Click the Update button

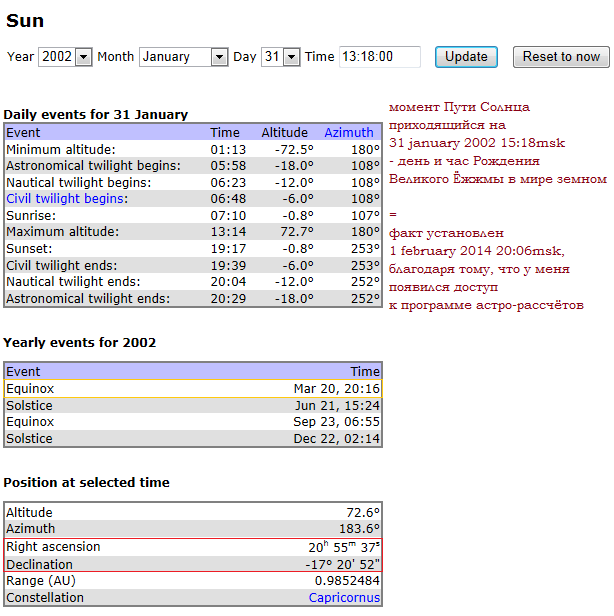[466, 57]
